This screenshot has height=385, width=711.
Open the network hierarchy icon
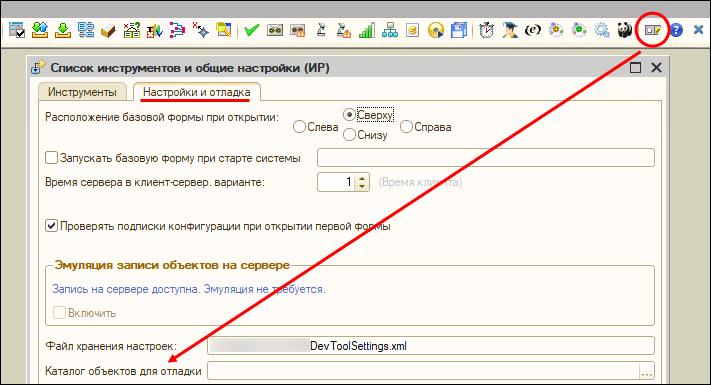[390, 30]
